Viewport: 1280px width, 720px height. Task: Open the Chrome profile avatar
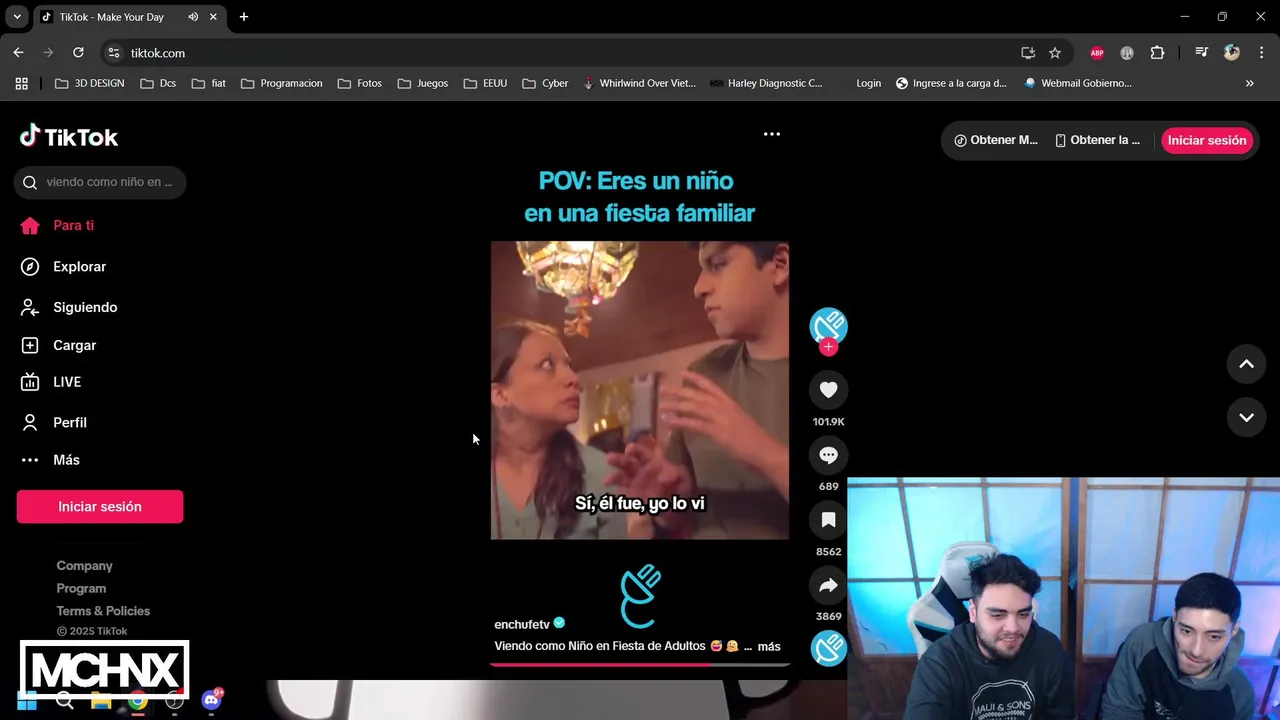1232,53
